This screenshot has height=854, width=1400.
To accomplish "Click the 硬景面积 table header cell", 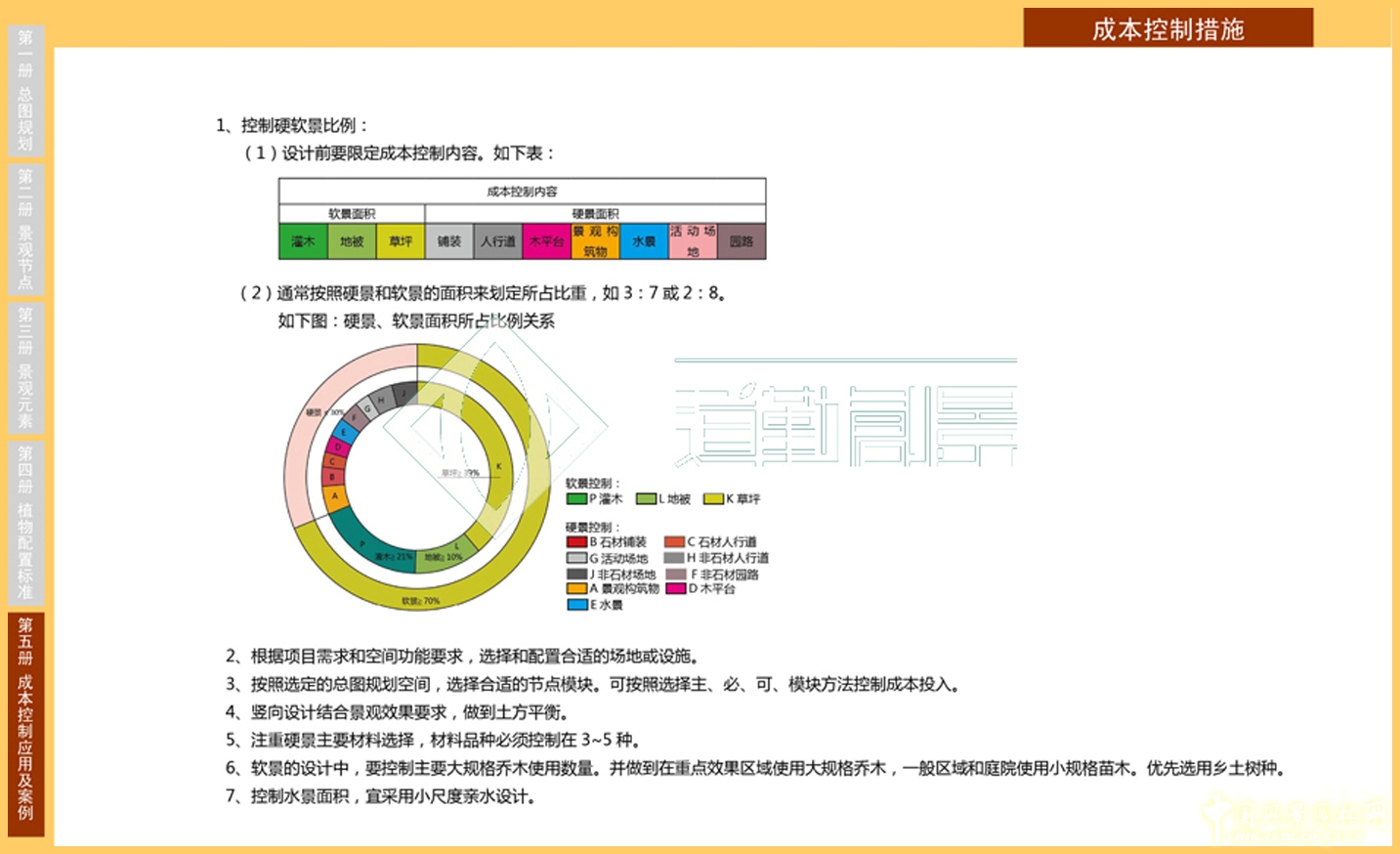I will tap(595, 213).
